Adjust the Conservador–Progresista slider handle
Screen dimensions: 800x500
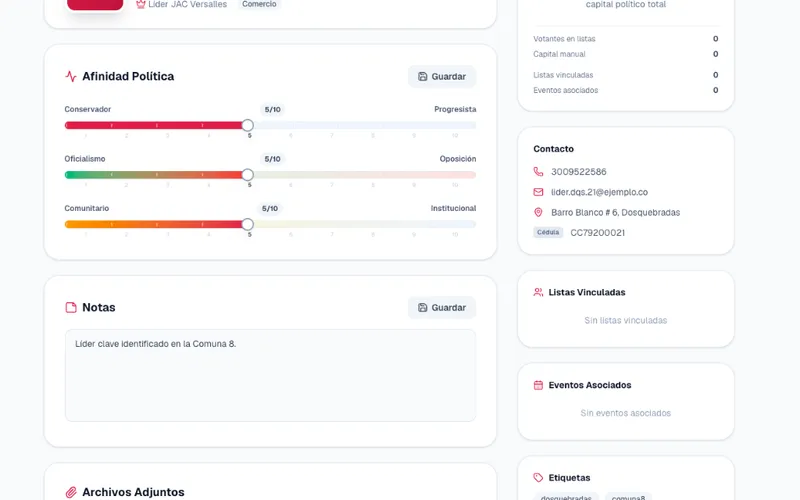click(x=247, y=126)
